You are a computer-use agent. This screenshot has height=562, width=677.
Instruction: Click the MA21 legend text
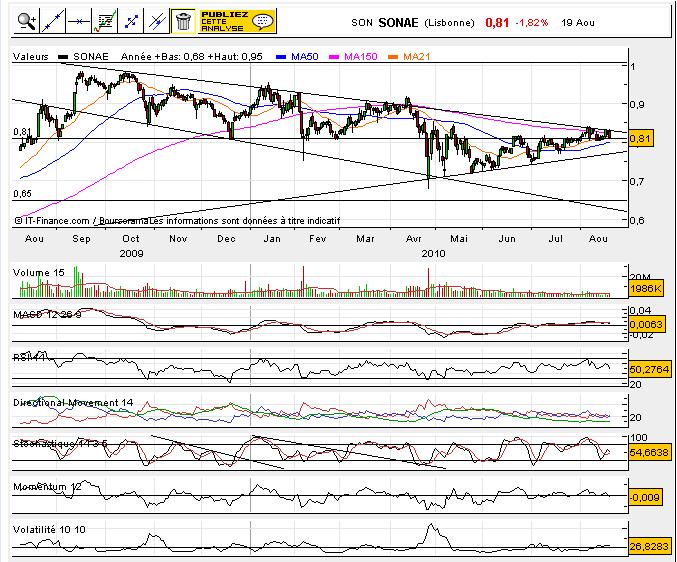416,57
